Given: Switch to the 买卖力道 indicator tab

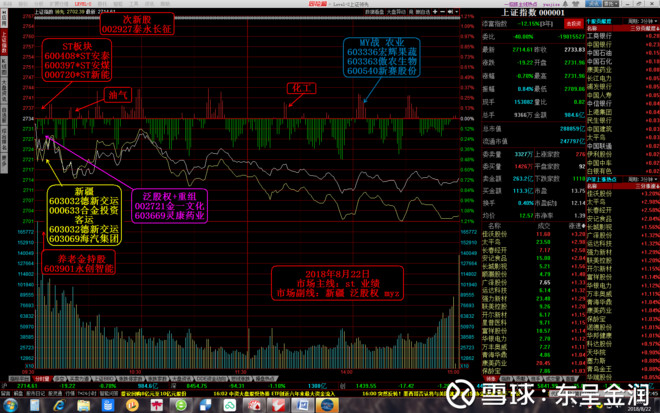Looking at the screenshot, I should (x=80, y=379).
